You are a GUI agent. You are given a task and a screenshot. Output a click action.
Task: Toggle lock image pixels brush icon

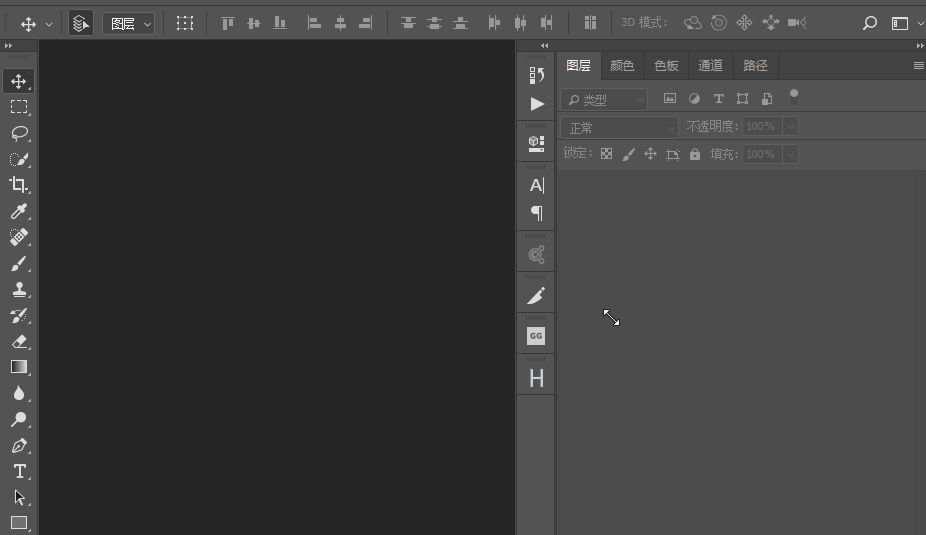pyautogui.click(x=628, y=154)
